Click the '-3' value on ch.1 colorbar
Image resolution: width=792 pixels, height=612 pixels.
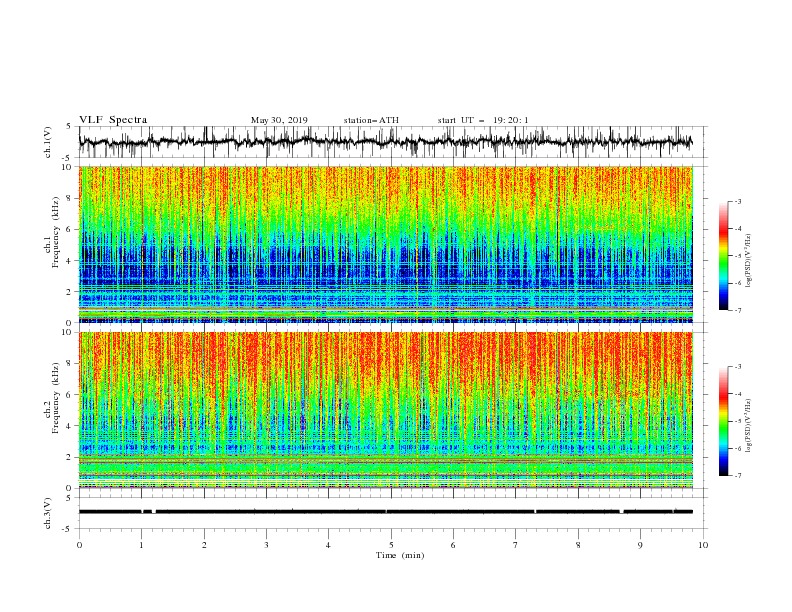tap(738, 201)
